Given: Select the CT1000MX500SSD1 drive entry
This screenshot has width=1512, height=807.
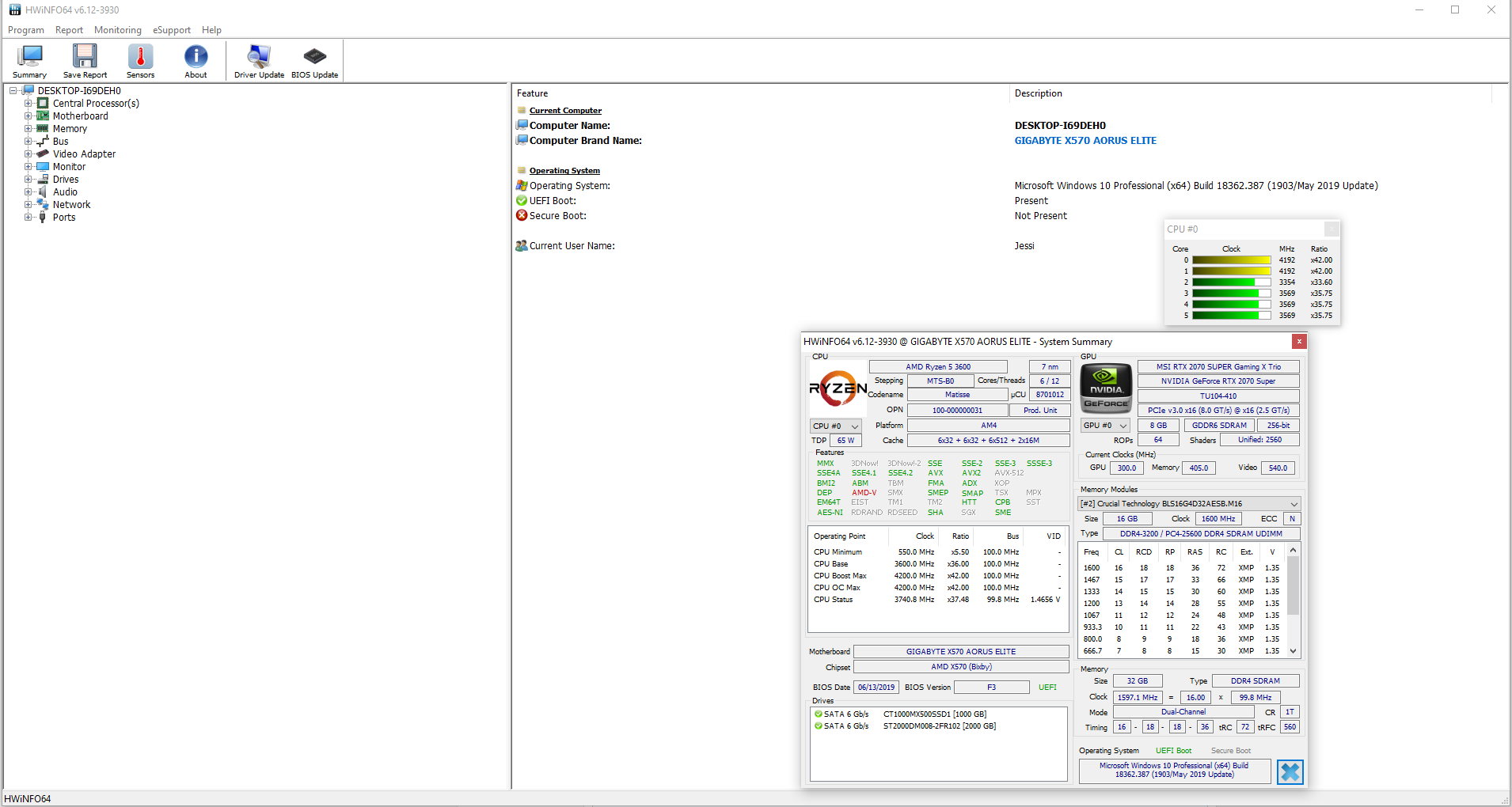Looking at the screenshot, I should click(934, 714).
